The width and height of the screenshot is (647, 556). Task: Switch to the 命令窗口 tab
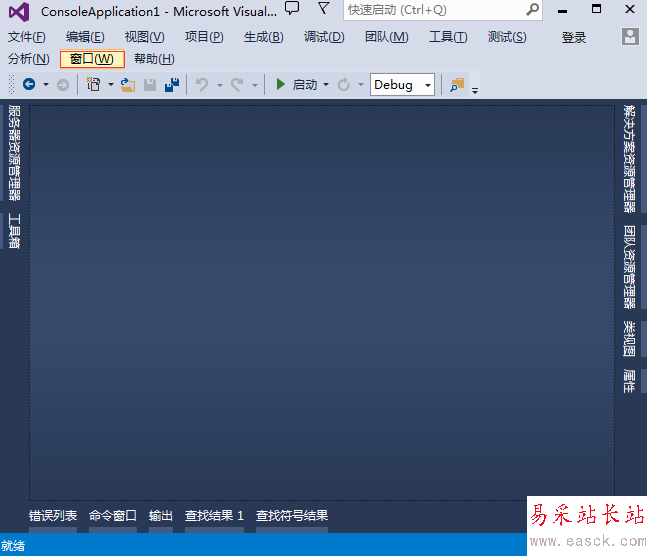coord(113,516)
